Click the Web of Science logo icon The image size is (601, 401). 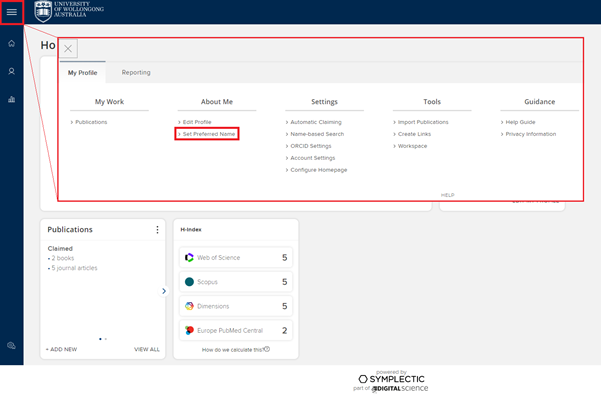(x=189, y=258)
